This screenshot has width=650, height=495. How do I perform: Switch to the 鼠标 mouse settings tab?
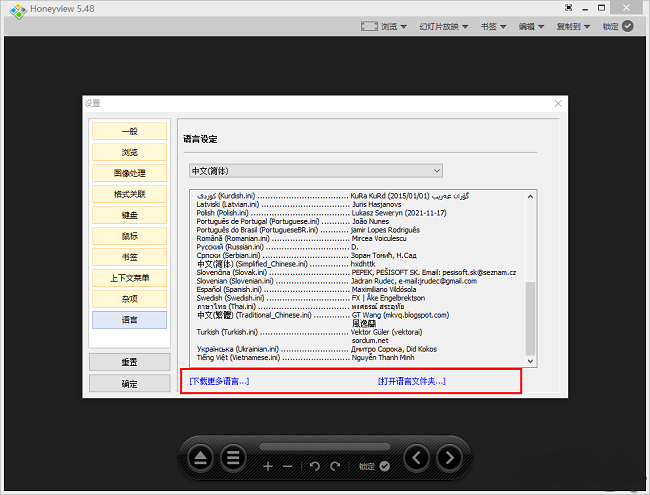(x=129, y=235)
